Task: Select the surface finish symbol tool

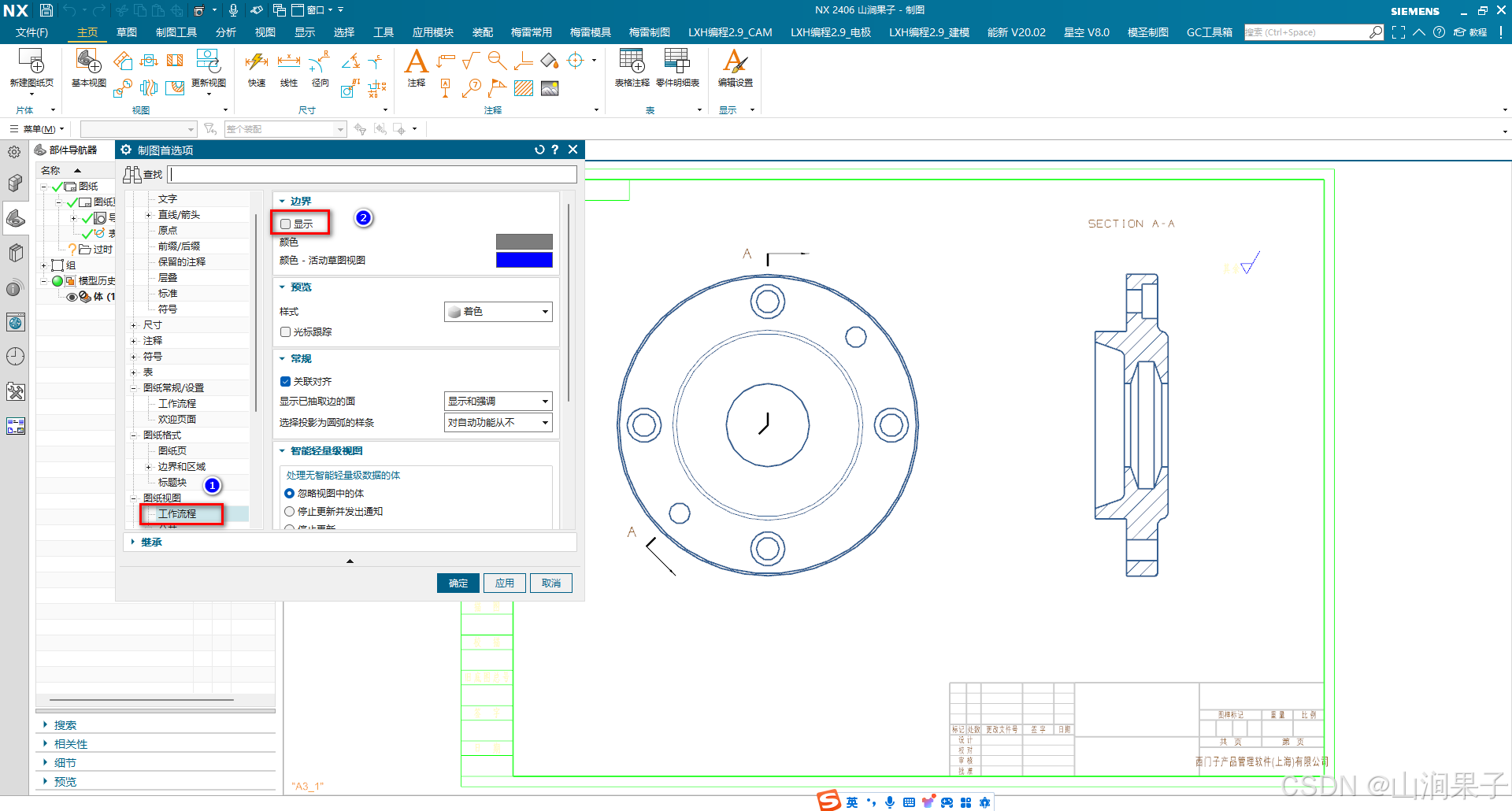Action: pos(471,61)
